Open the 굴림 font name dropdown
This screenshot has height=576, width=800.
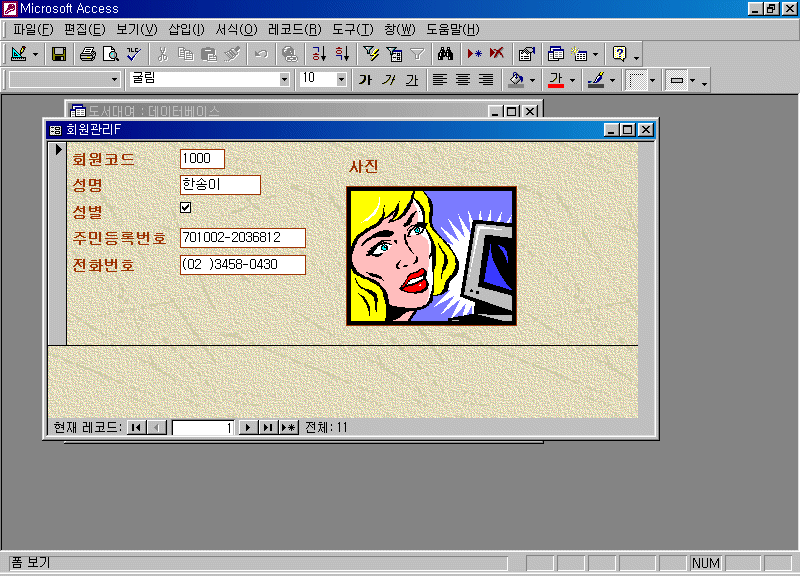[x=284, y=80]
